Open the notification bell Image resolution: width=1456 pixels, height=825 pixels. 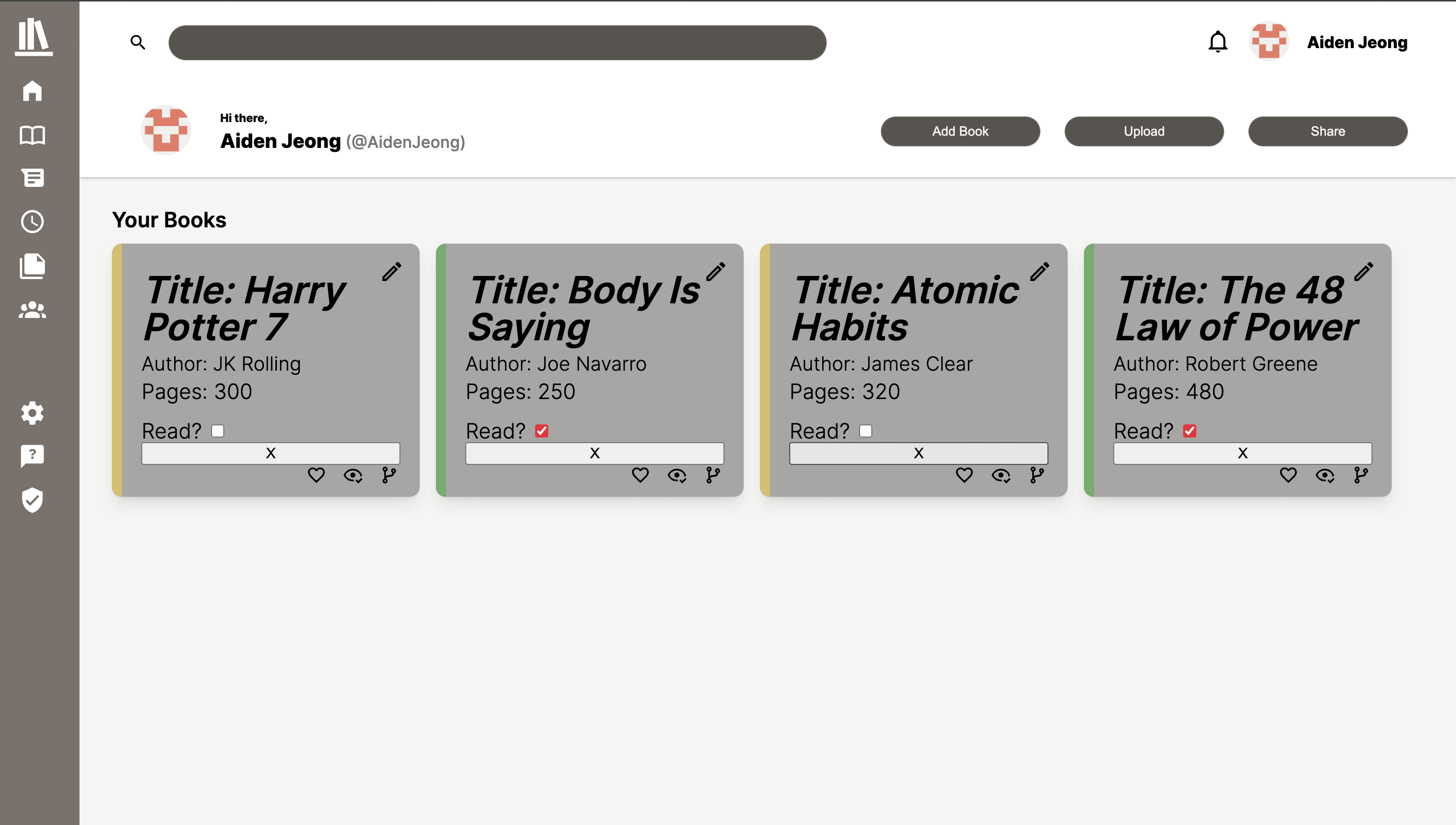(1218, 42)
